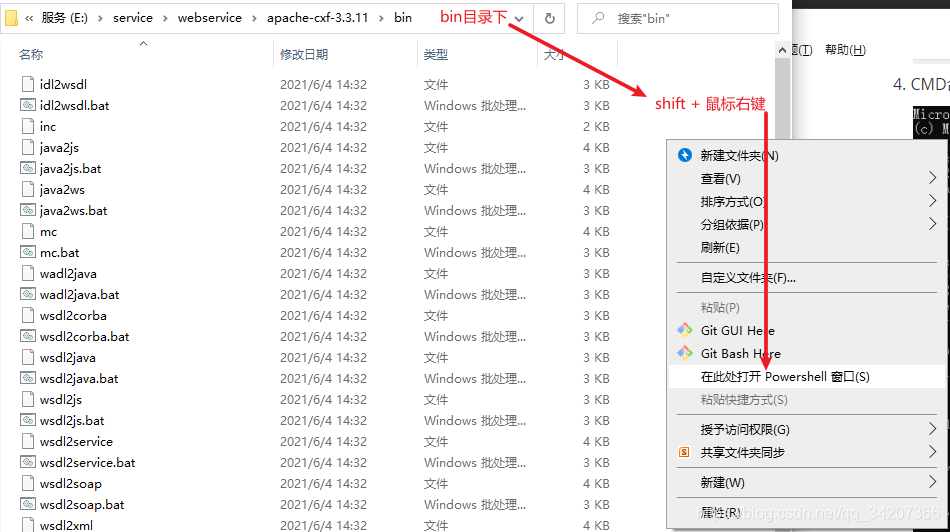Expand the 查看(V) submenu arrow
Viewport: 950px width, 532px height.
point(932,178)
